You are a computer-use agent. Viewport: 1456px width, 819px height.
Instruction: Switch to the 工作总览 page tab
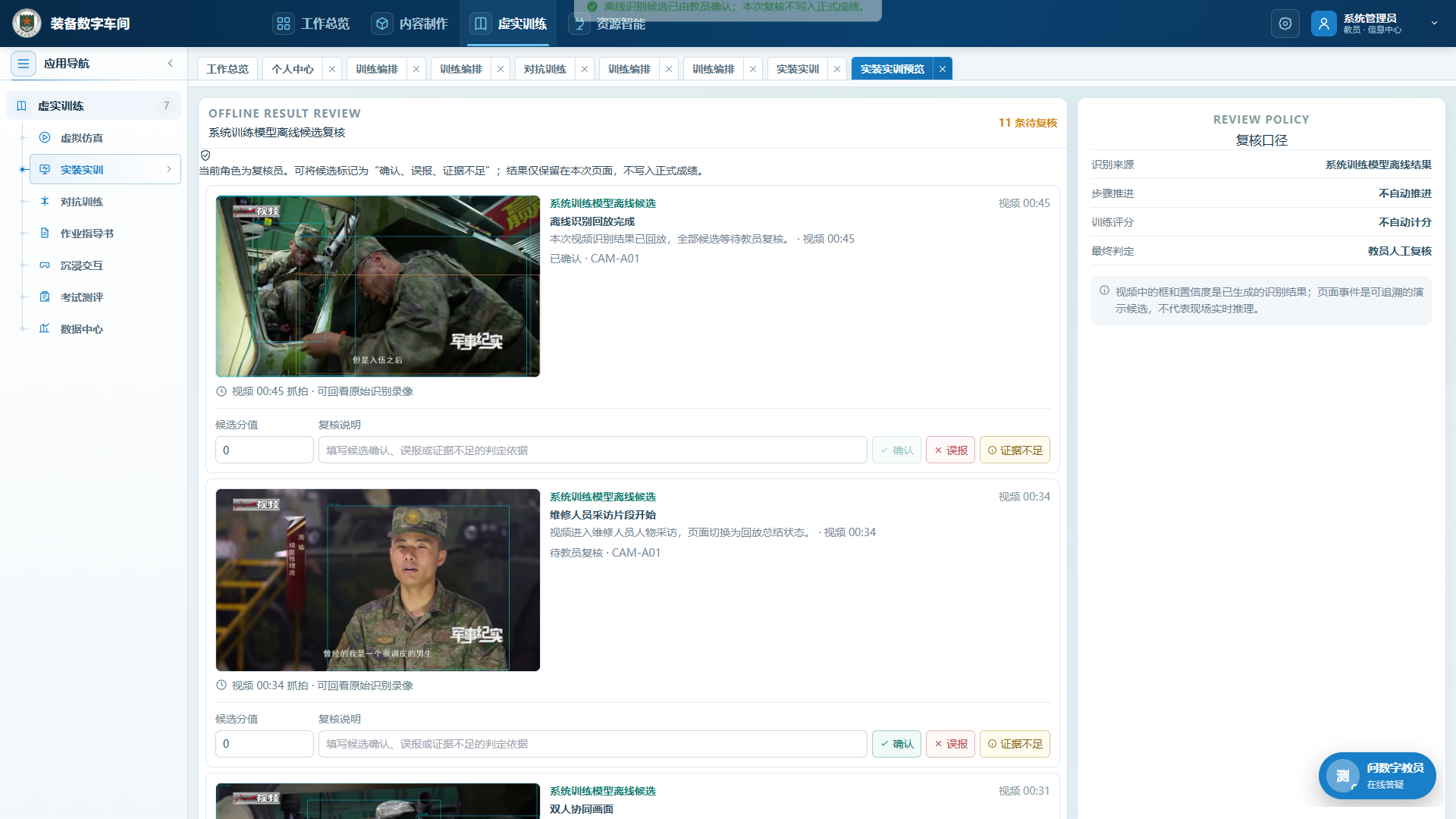[x=227, y=69]
